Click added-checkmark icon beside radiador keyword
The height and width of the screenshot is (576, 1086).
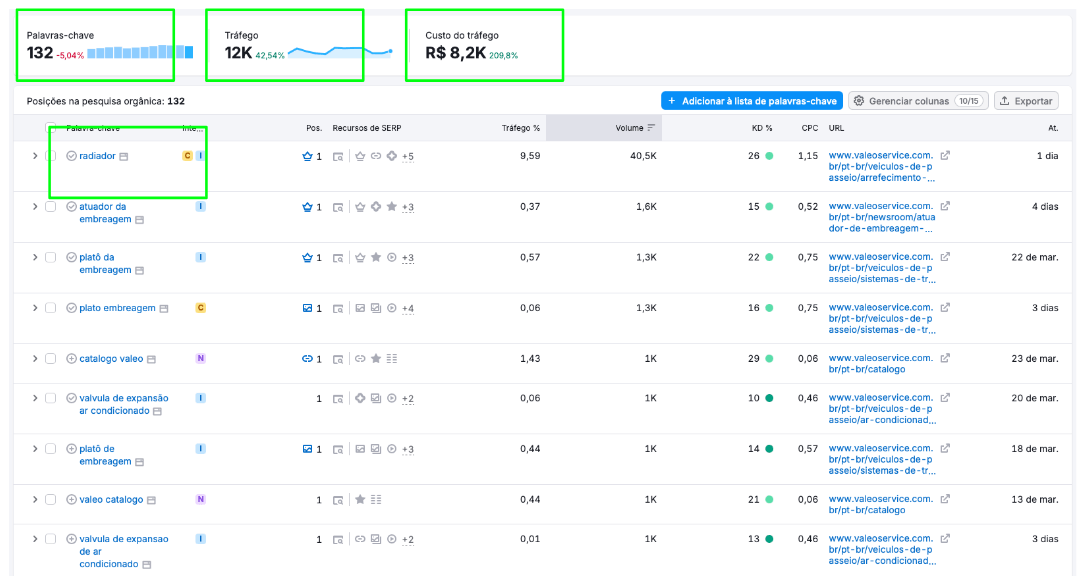pos(71,156)
